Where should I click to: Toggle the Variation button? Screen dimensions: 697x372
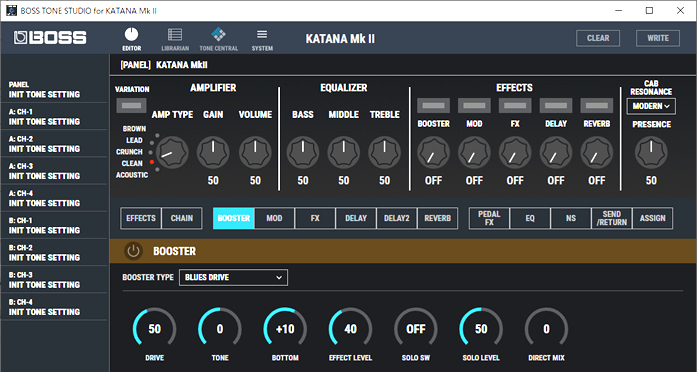(x=132, y=105)
